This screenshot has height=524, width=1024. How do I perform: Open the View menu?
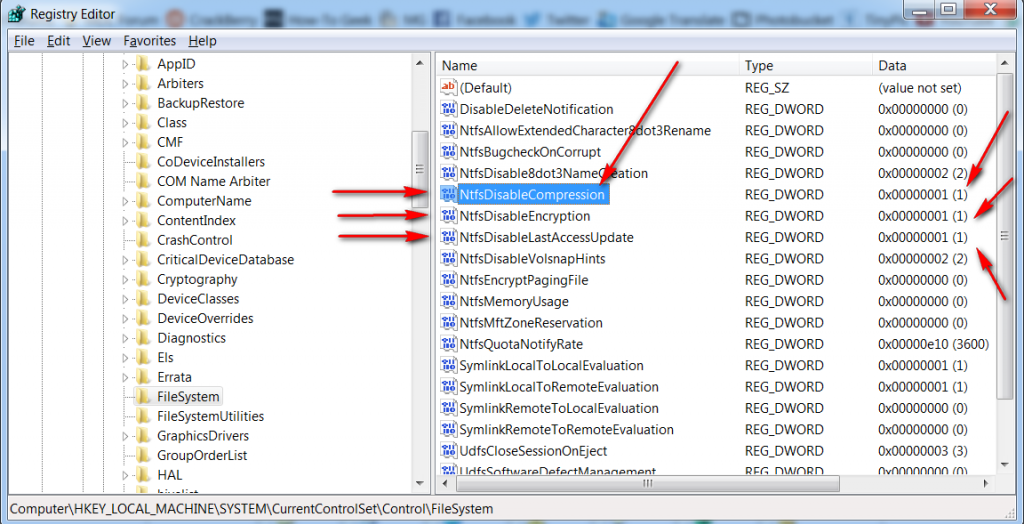97,41
